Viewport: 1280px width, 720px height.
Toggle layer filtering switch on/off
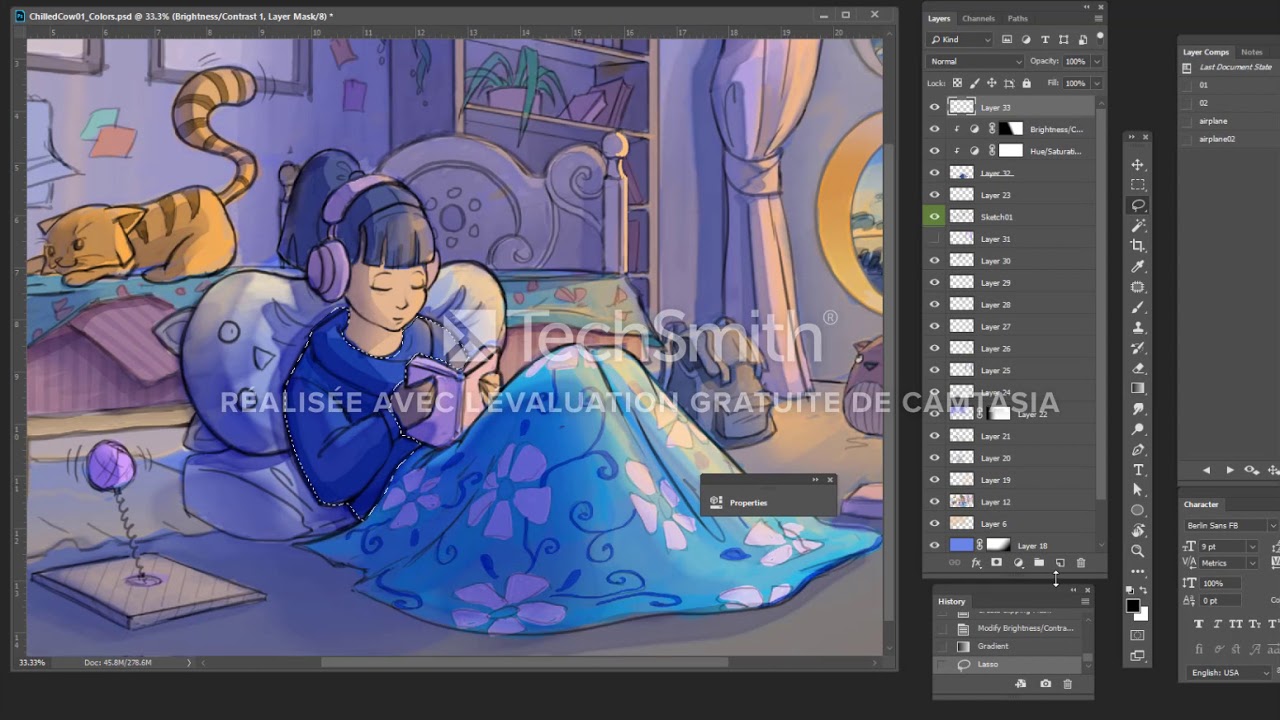(x=1099, y=37)
